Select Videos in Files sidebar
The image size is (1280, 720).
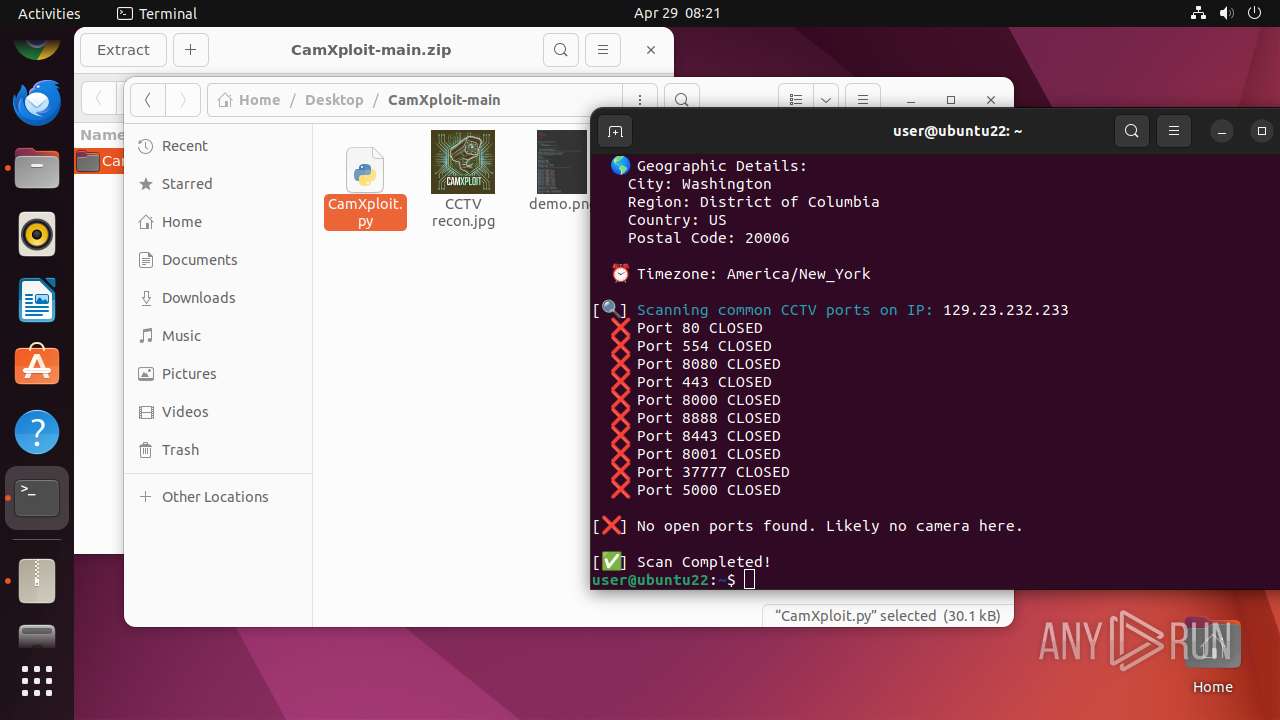(218, 412)
